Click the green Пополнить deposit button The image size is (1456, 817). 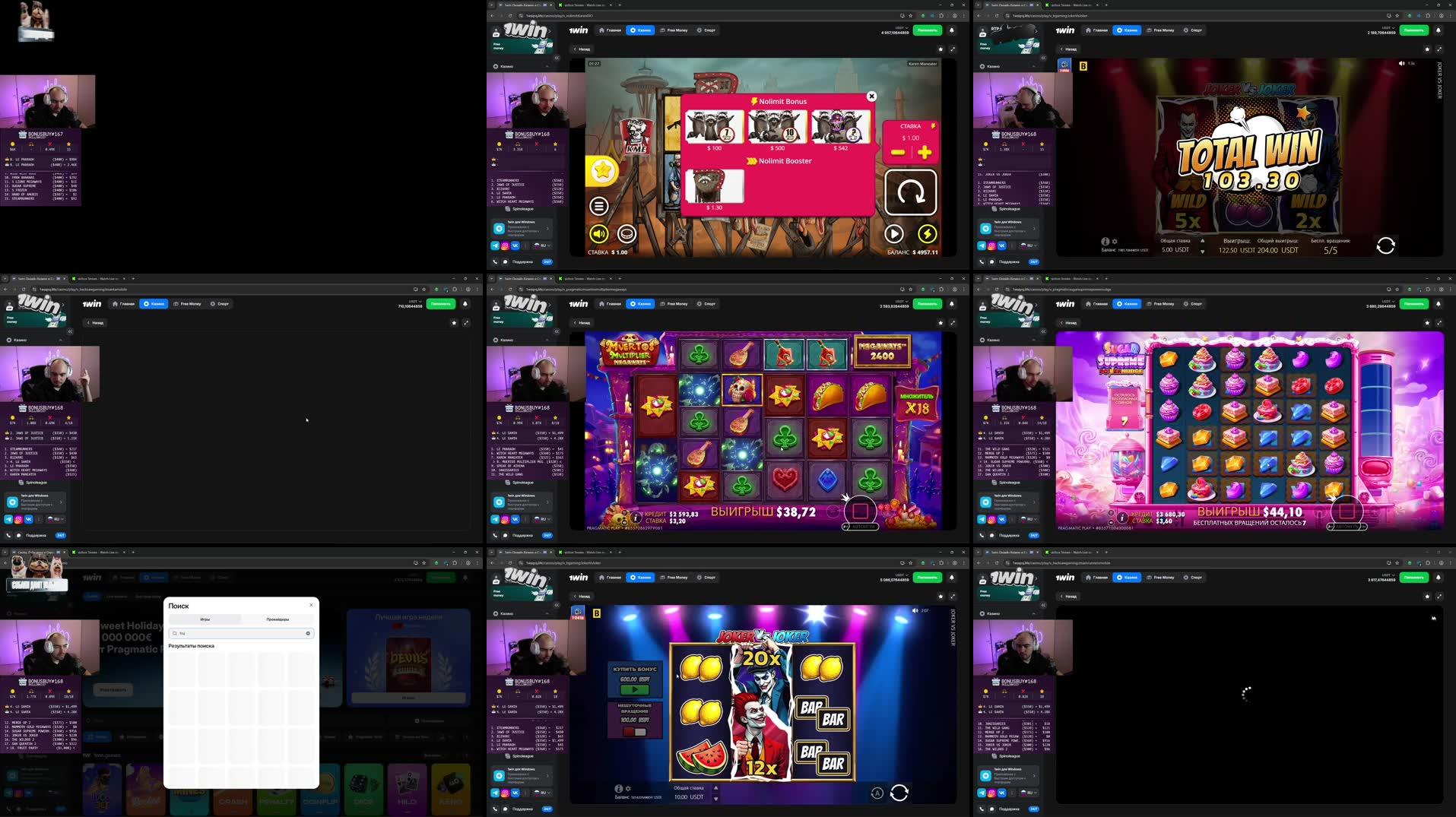(x=926, y=30)
